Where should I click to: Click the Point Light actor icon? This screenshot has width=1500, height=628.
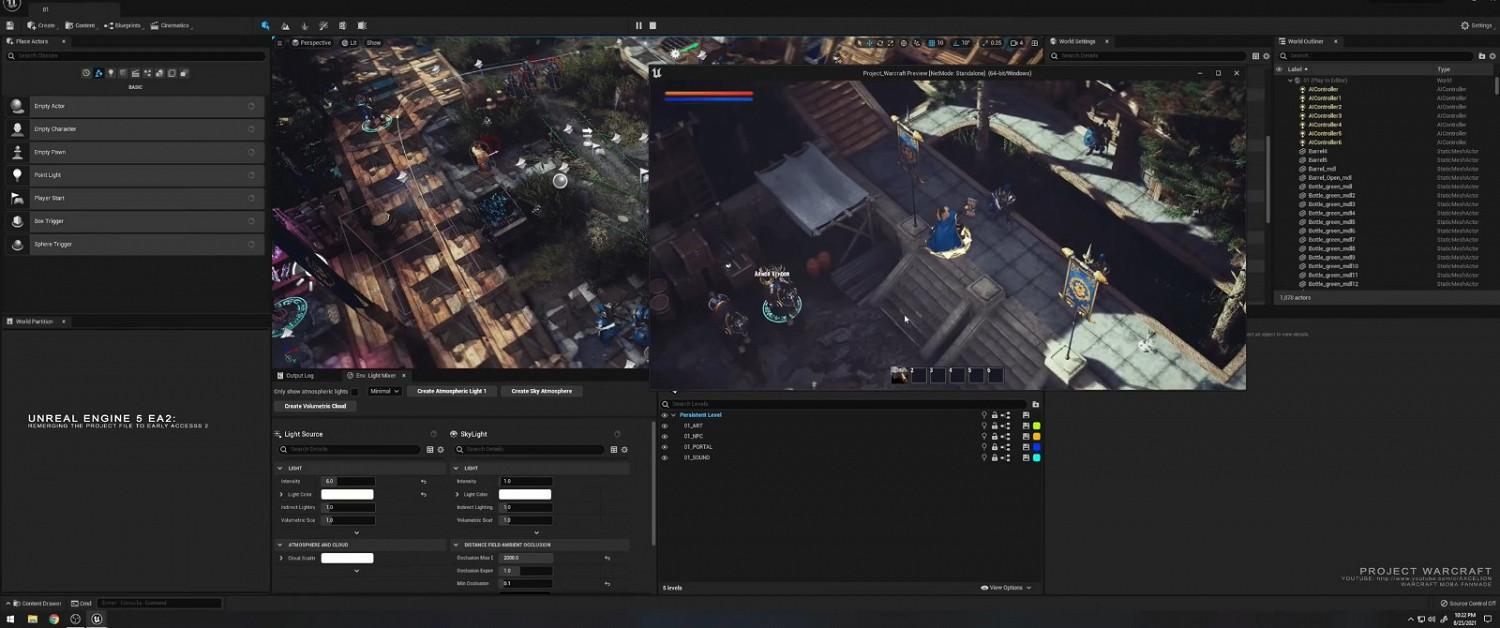click(x=17, y=175)
